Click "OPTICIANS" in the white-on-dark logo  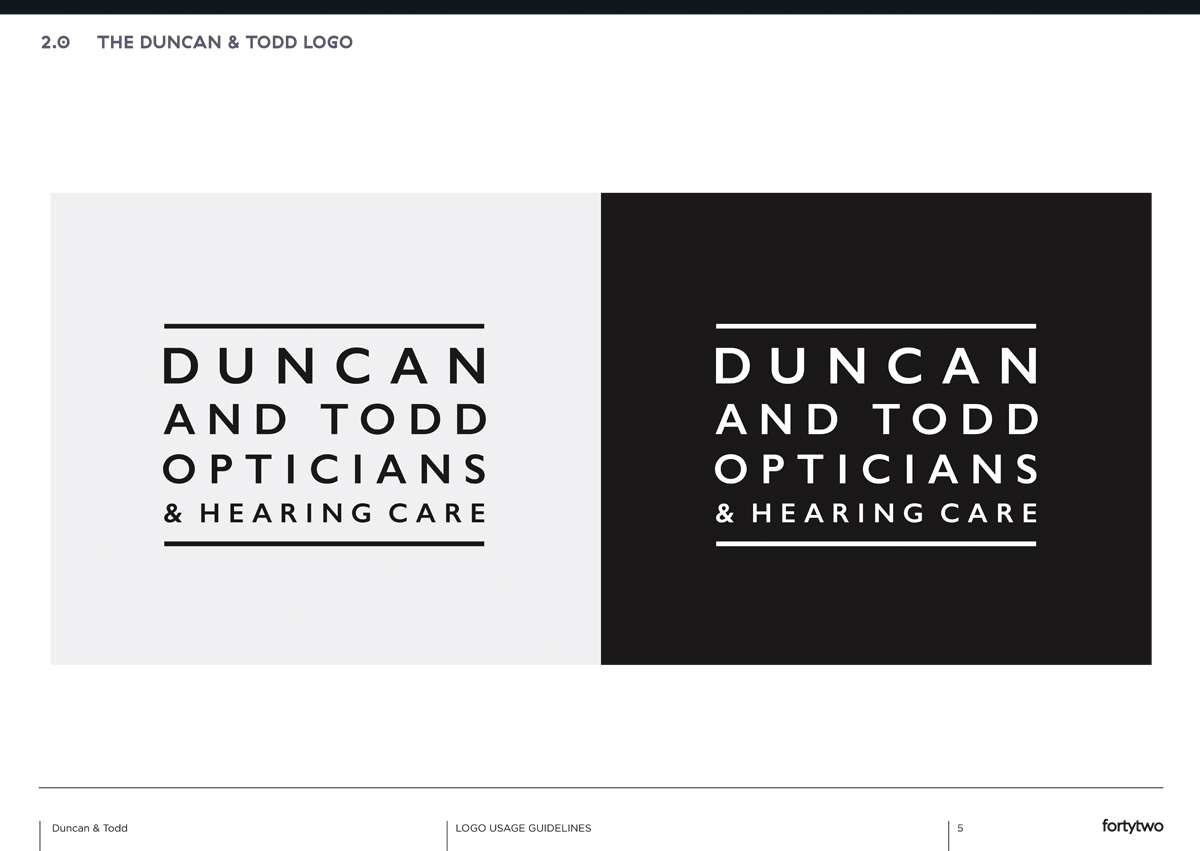[877, 469]
